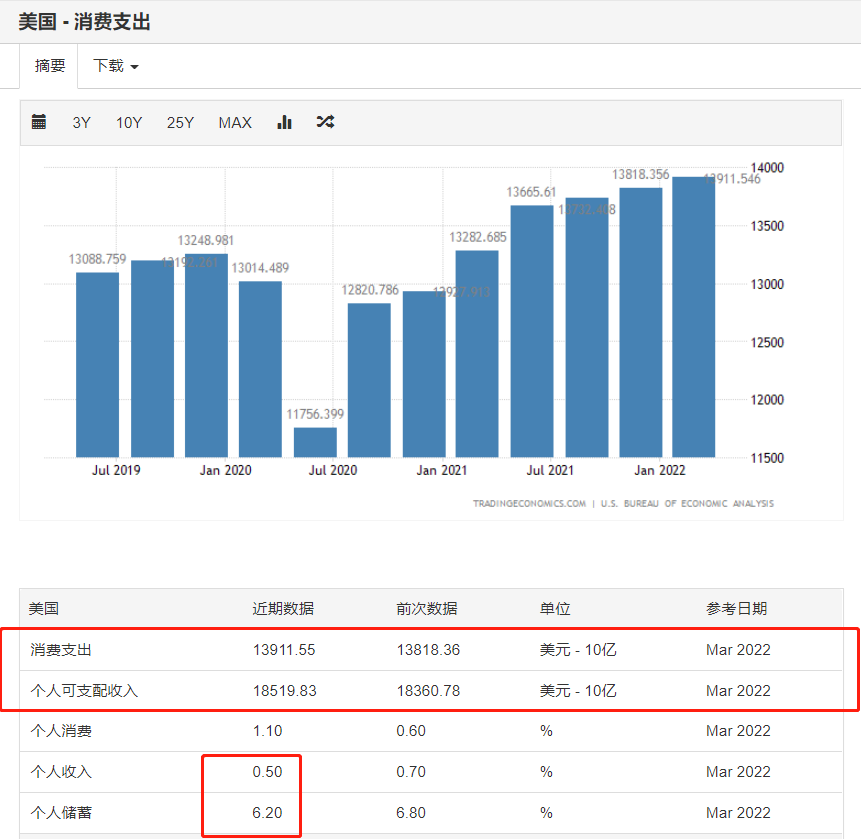Select the MAX time range

click(x=234, y=122)
